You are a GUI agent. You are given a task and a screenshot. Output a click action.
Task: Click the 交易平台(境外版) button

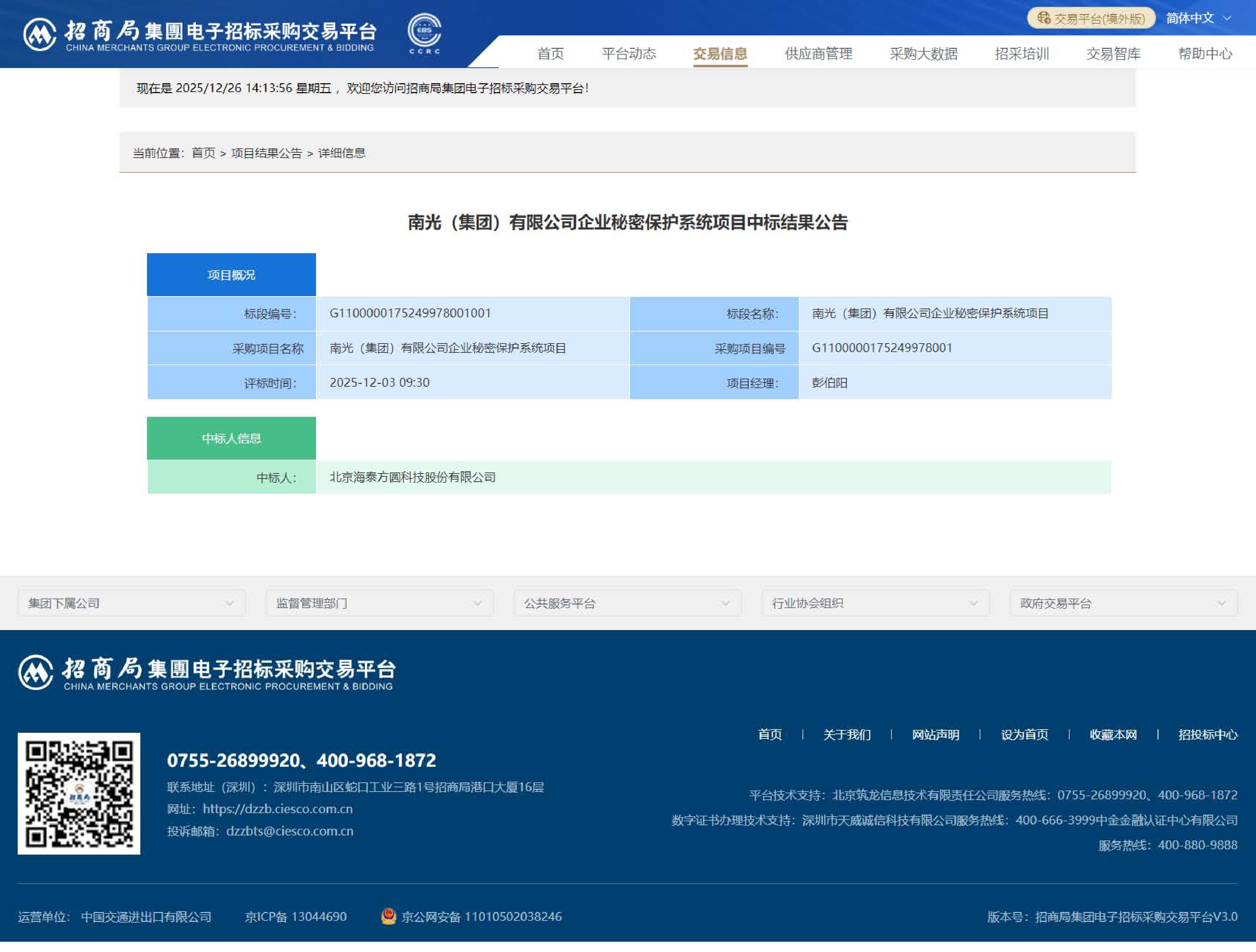[1091, 18]
